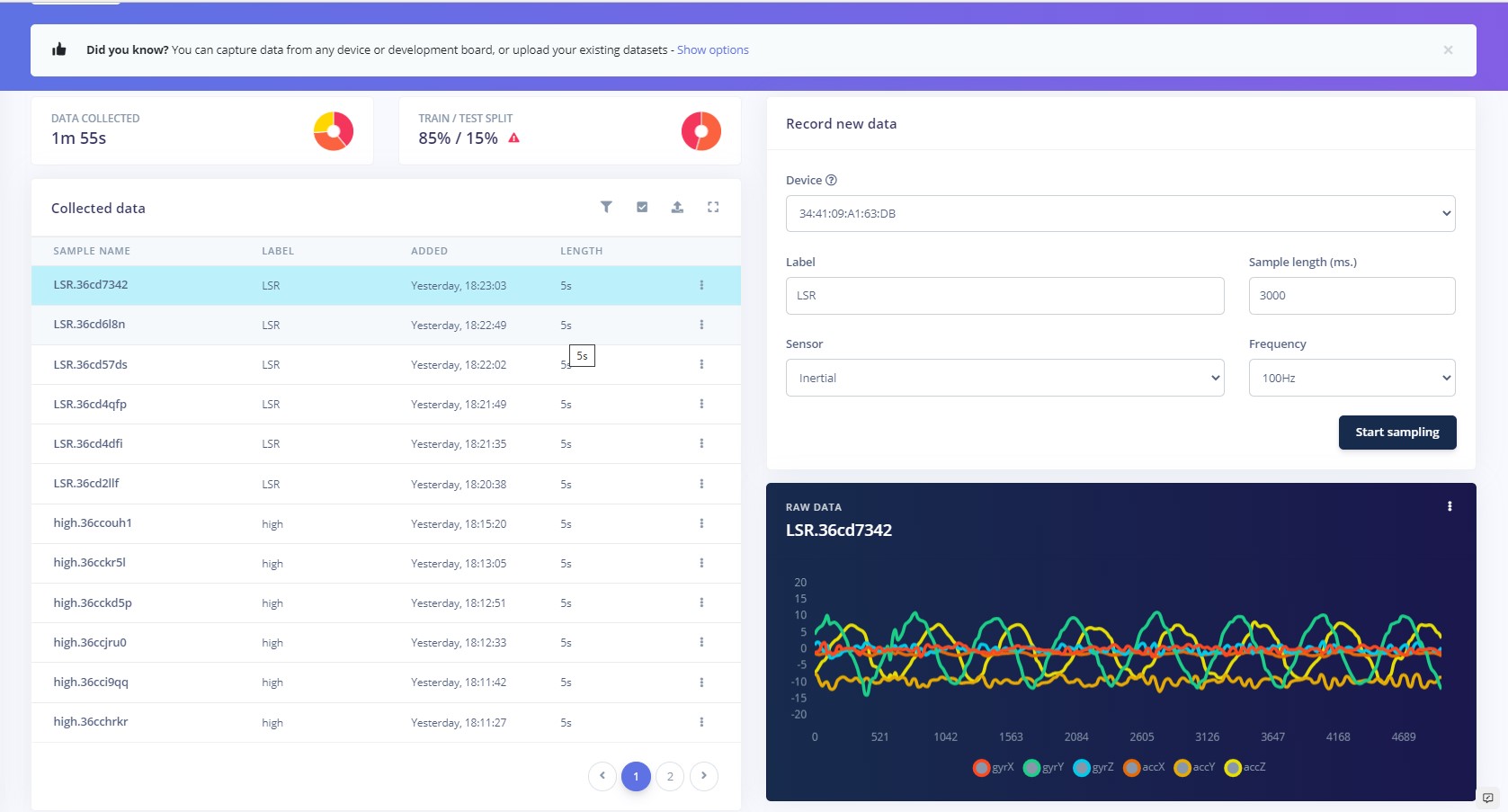Screen dimensions: 1508x812
Task: Sort by Added column header
Action: pyautogui.click(x=429, y=251)
